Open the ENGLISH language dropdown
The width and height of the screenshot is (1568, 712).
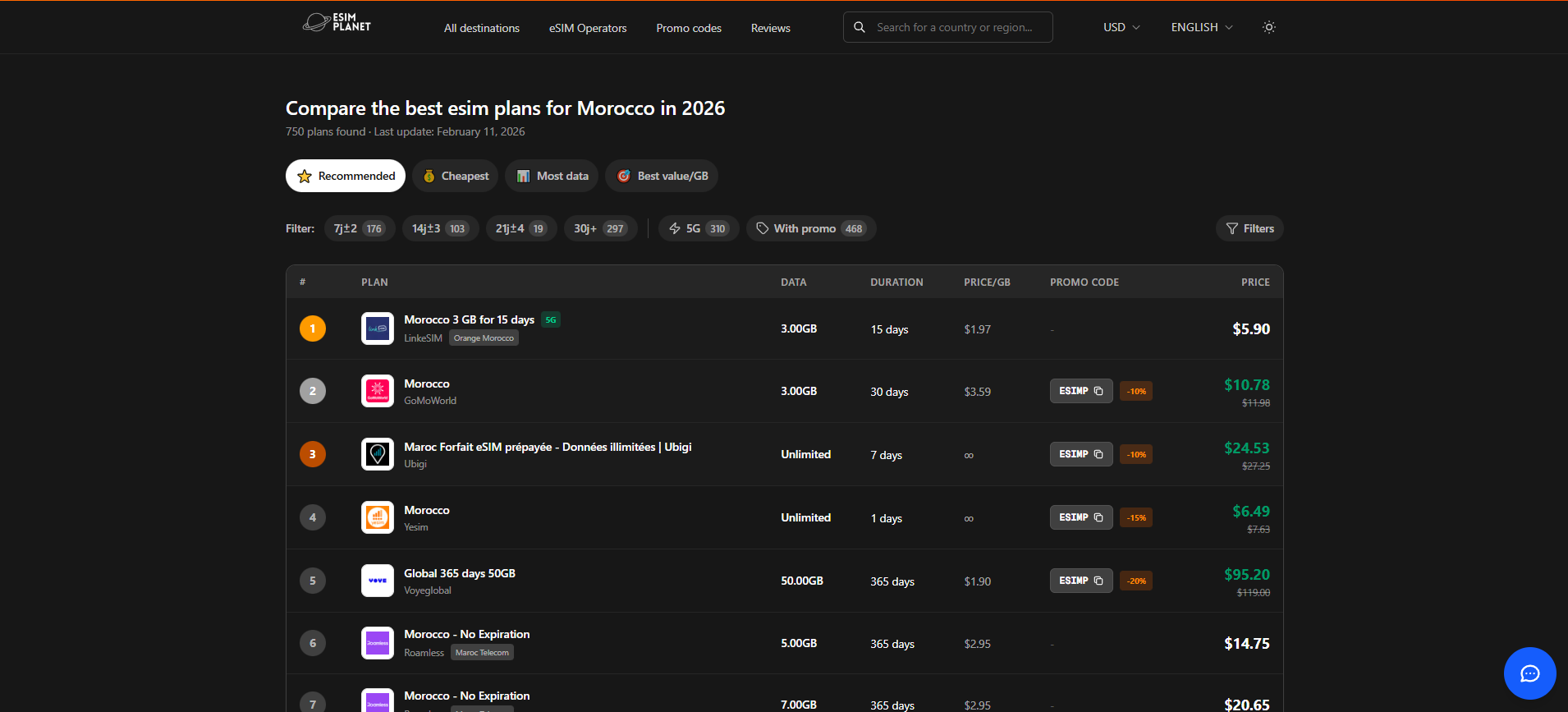point(1202,27)
